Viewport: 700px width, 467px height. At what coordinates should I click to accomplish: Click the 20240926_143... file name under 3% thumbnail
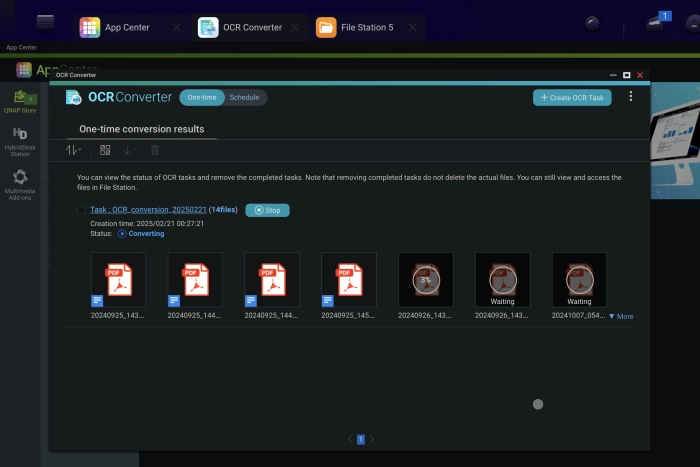(x=425, y=315)
